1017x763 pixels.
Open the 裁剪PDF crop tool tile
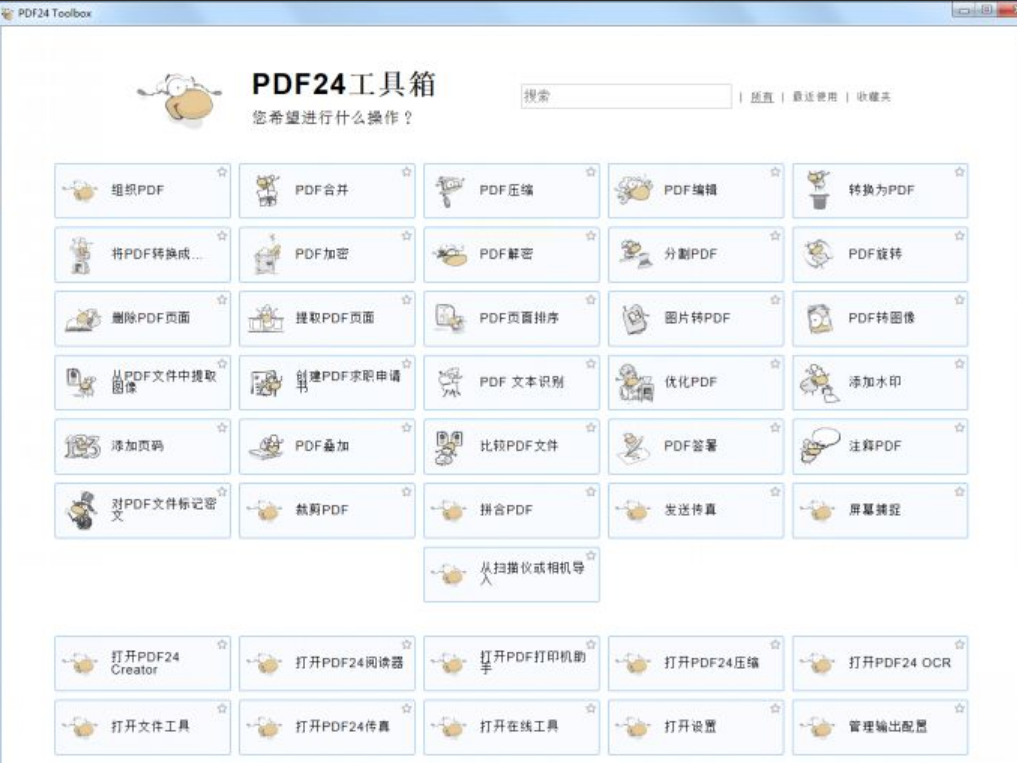pos(327,511)
